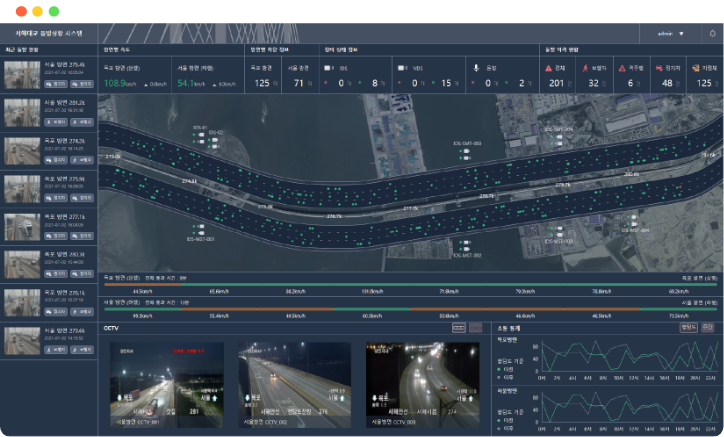The width and height of the screenshot is (724, 437).
Task: Click the notification bell icon
Action: pos(712,33)
